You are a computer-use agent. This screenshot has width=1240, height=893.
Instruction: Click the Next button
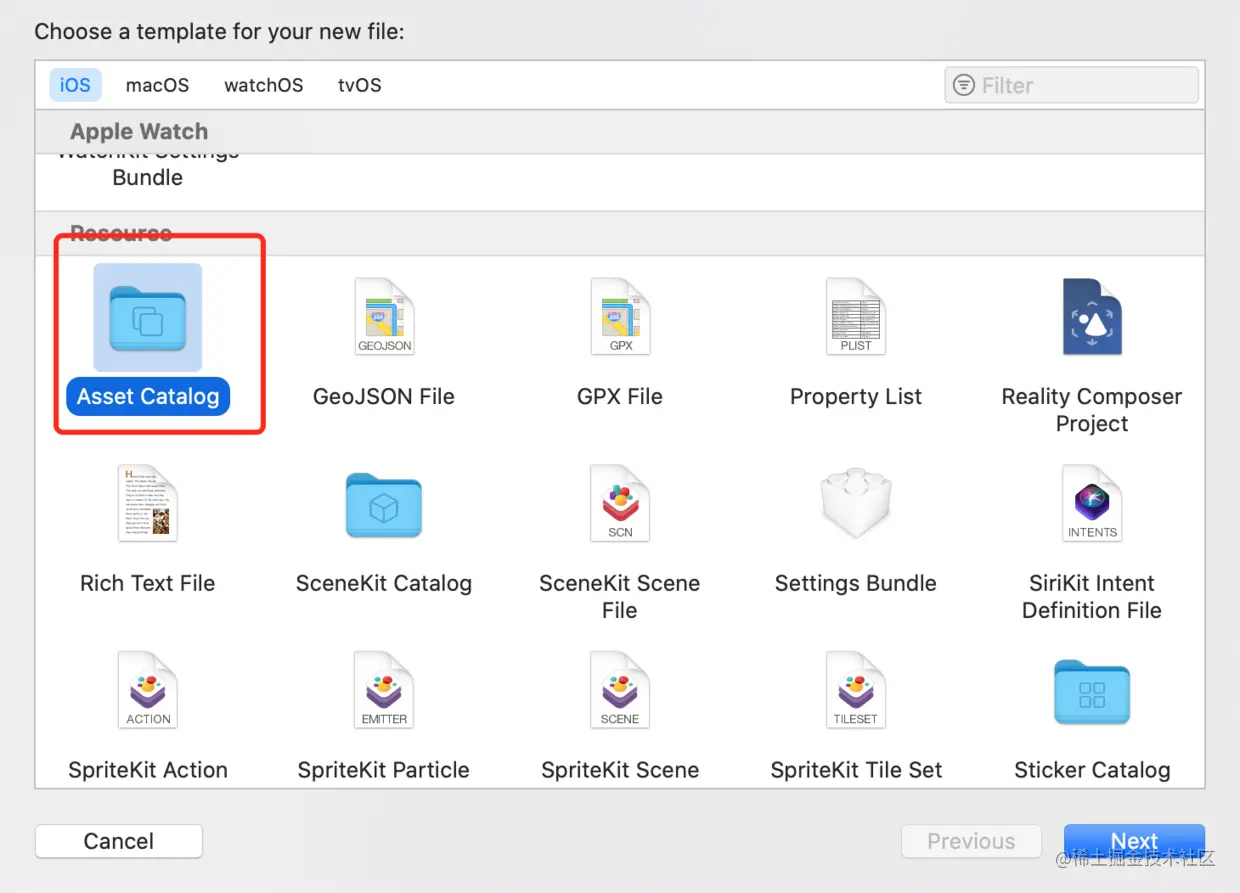(x=1134, y=841)
